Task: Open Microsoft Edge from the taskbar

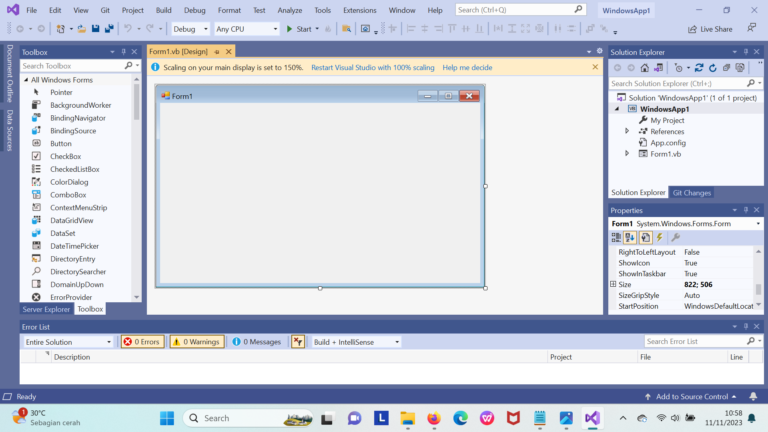Action: click(460, 418)
